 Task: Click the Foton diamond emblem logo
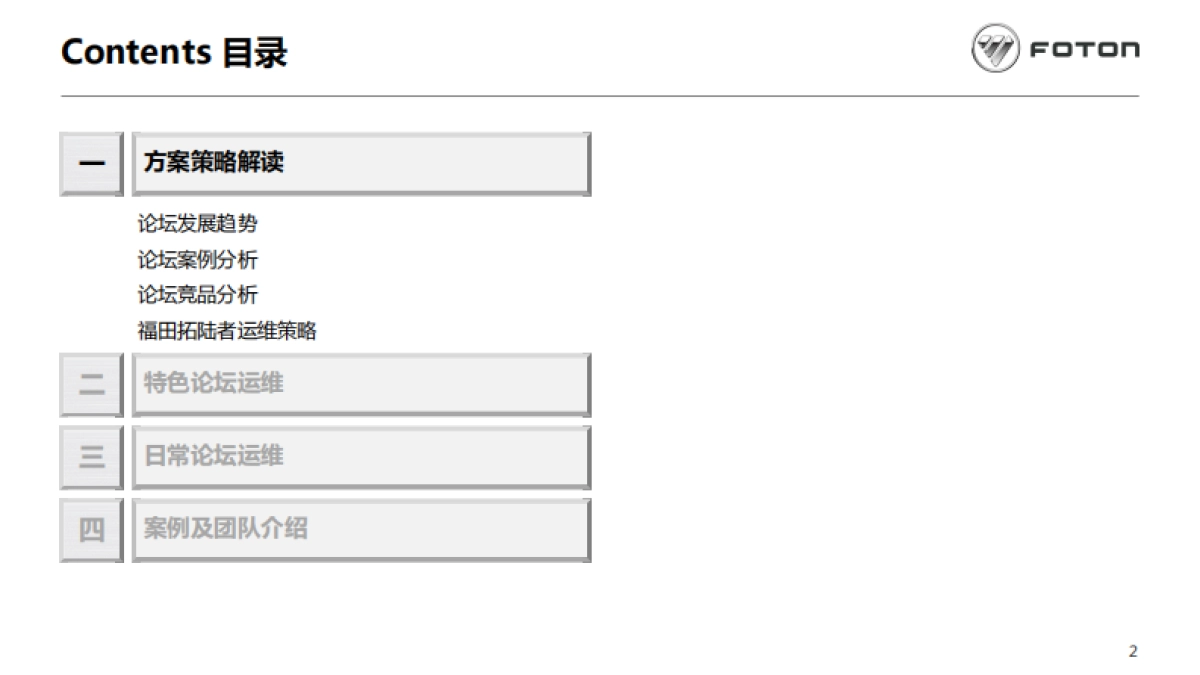pos(995,49)
